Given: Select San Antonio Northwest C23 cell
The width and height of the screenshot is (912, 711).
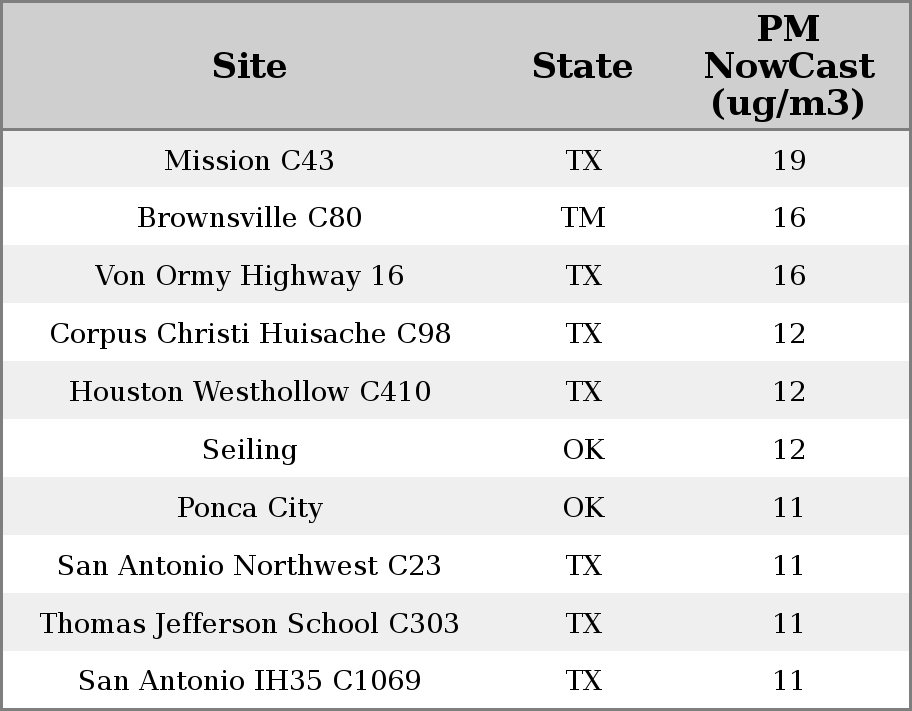Looking at the screenshot, I should pyautogui.click(x=249, y=566).
